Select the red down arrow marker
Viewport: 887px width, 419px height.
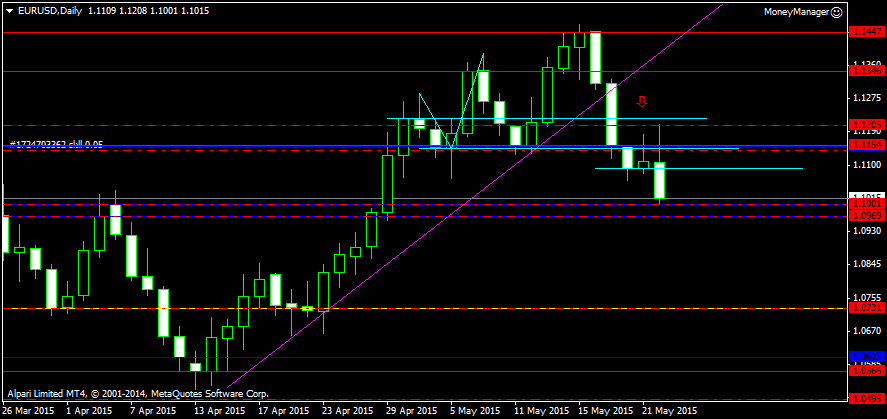642,102
